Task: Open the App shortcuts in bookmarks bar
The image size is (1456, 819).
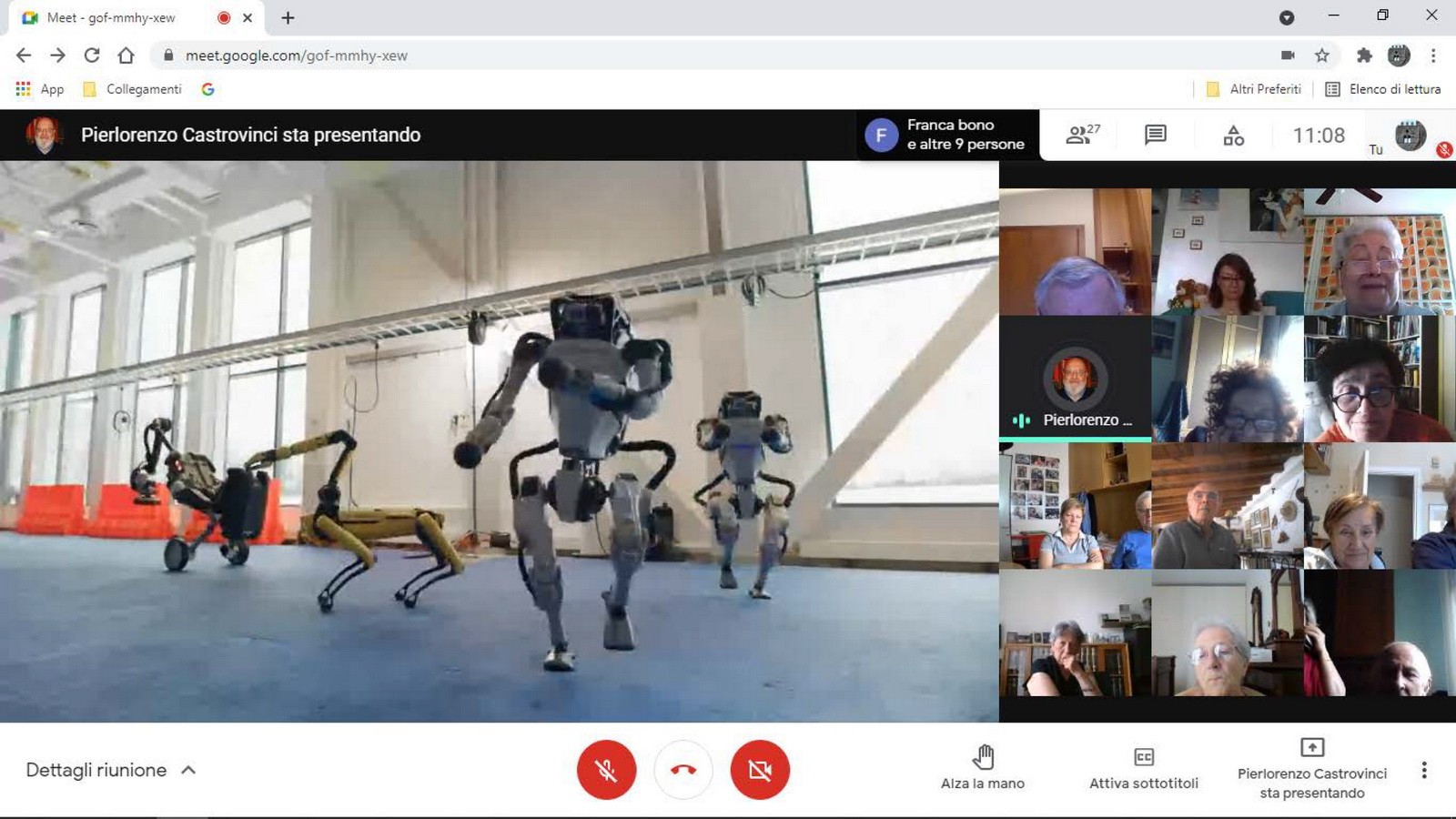Action: (x=39, y=89)
